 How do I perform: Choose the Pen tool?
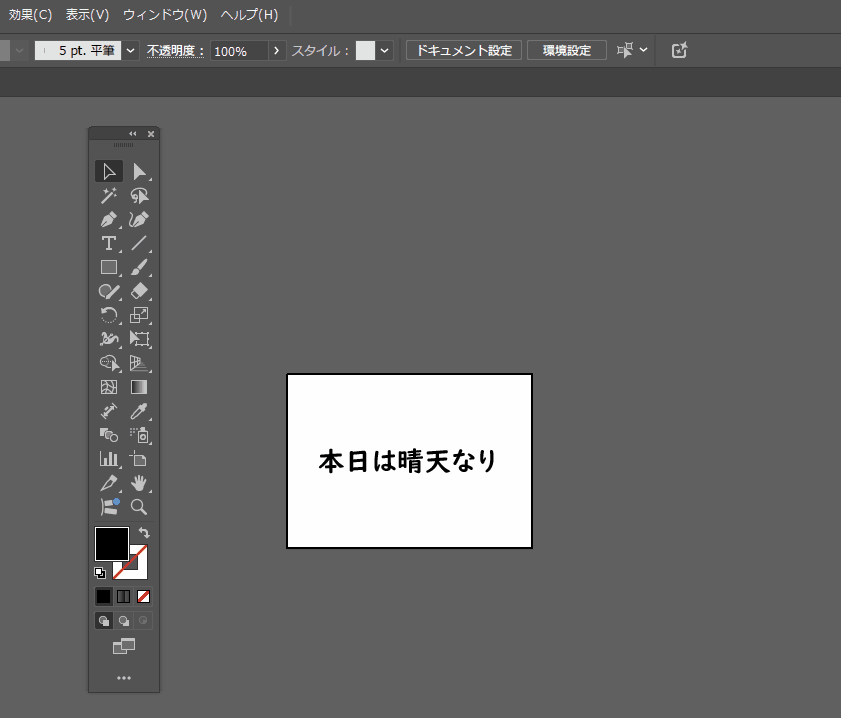(x=108, y=219)
